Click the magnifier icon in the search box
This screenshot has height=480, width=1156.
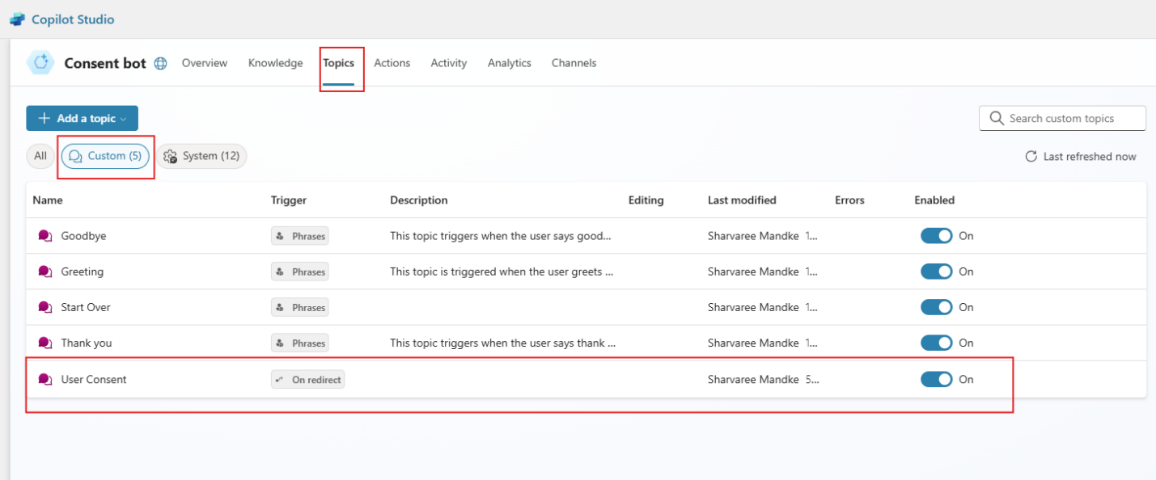[996, 118]
